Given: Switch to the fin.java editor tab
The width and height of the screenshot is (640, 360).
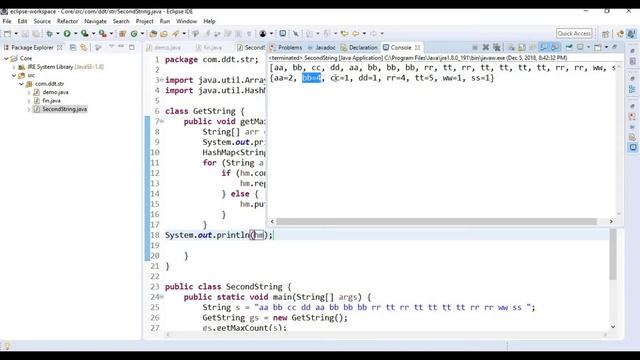Looking at the screenshot, I should click(209, 48).
